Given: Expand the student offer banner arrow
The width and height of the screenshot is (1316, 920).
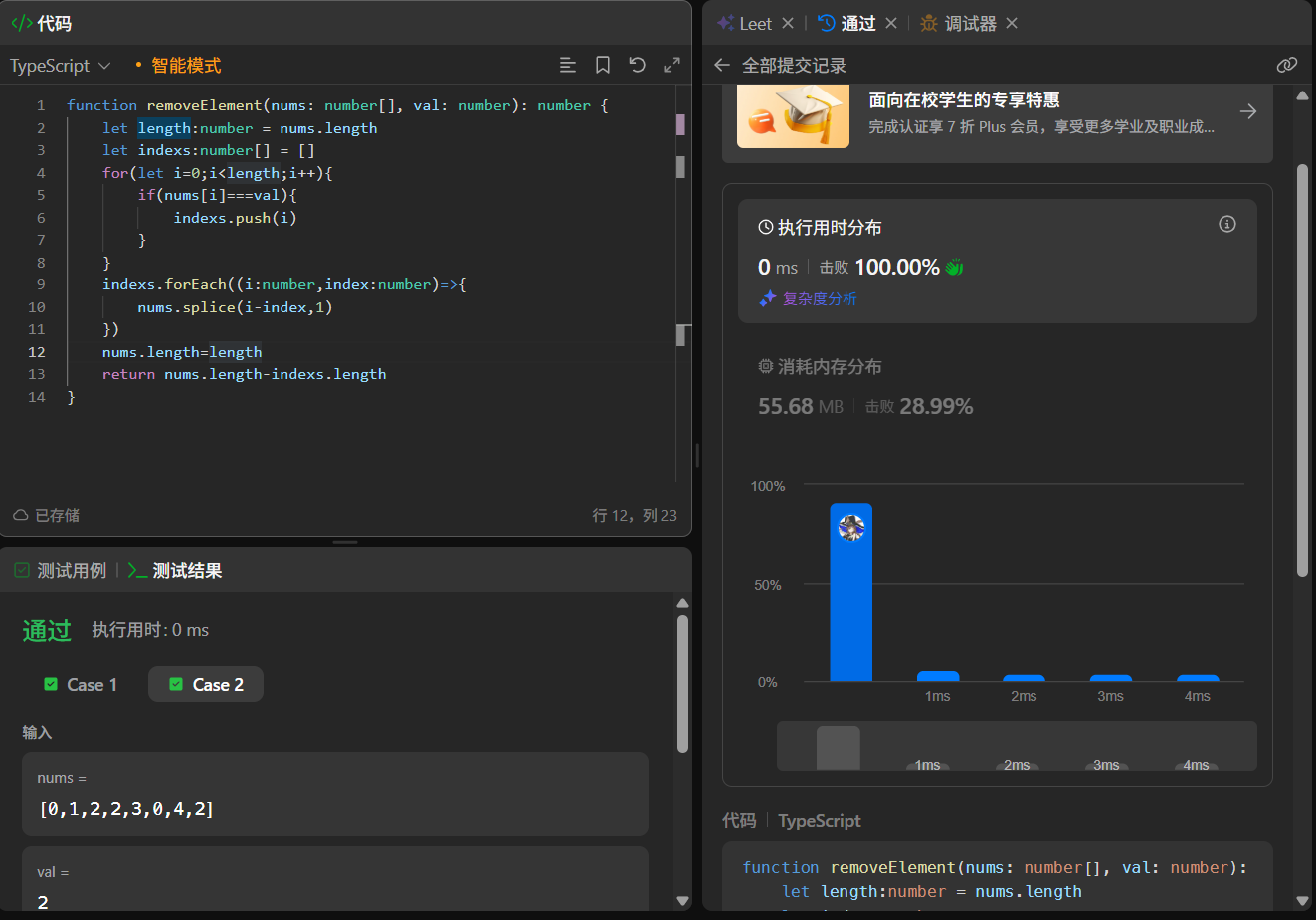Looking at the screenshot, I should point(1248,111).
